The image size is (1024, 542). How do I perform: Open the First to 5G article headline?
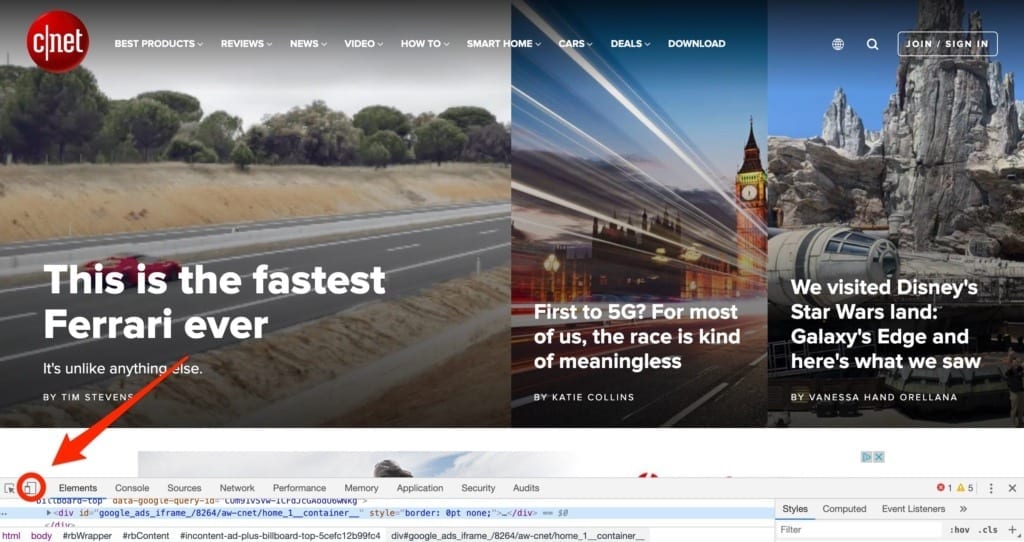[637, 336]
